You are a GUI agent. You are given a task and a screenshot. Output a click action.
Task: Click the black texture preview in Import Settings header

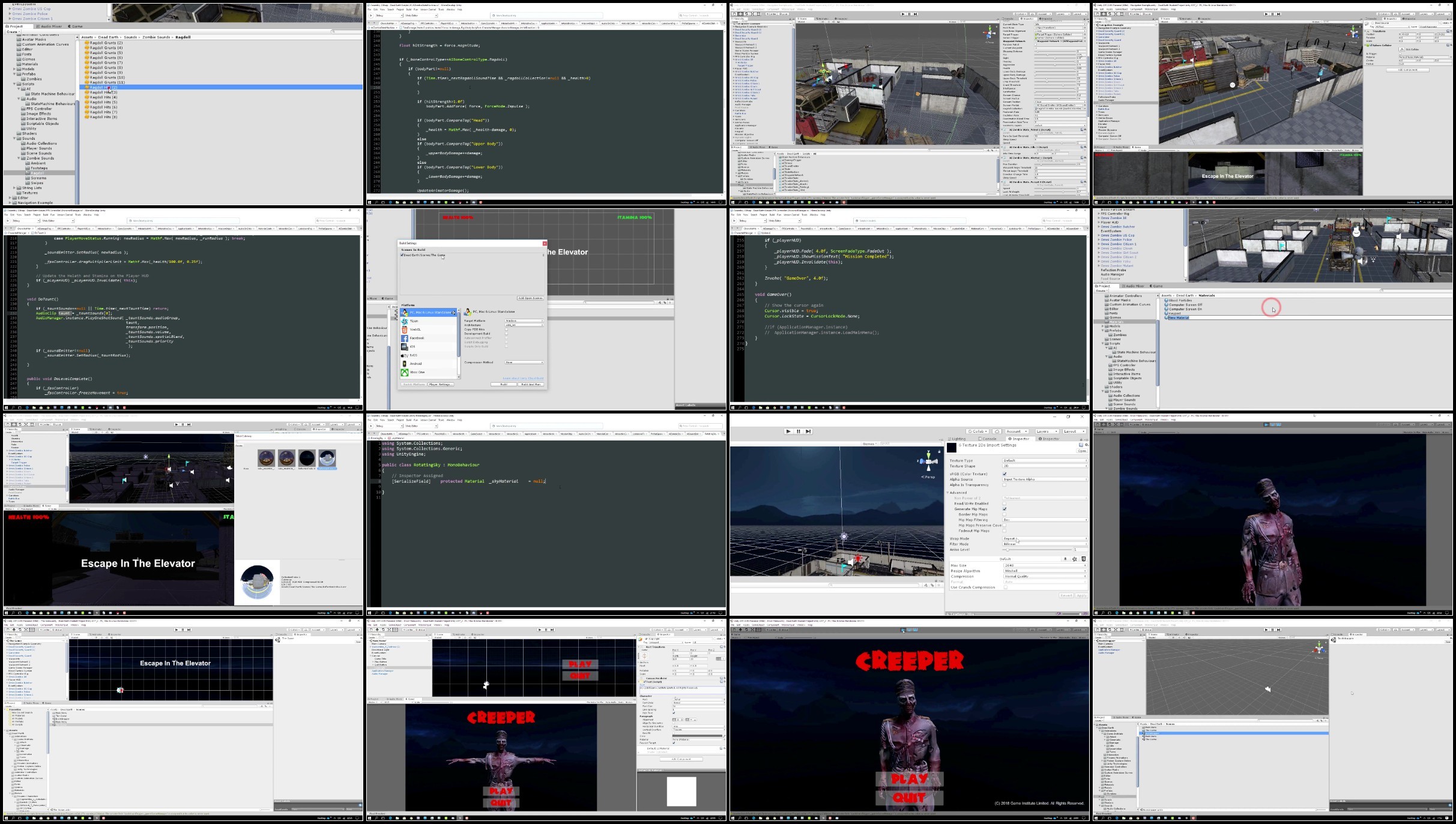click(x=952, y=448)
